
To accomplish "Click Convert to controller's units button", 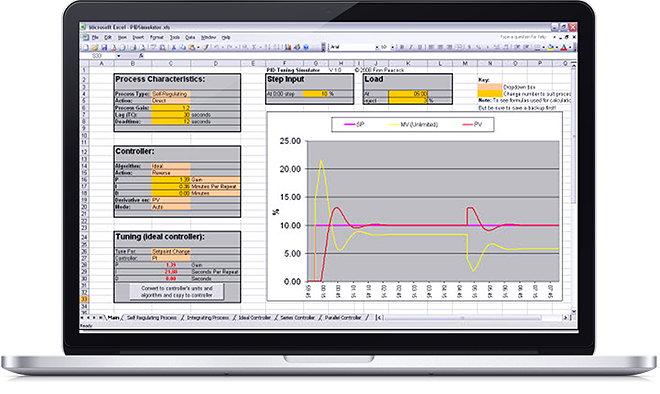I will 177,292.
